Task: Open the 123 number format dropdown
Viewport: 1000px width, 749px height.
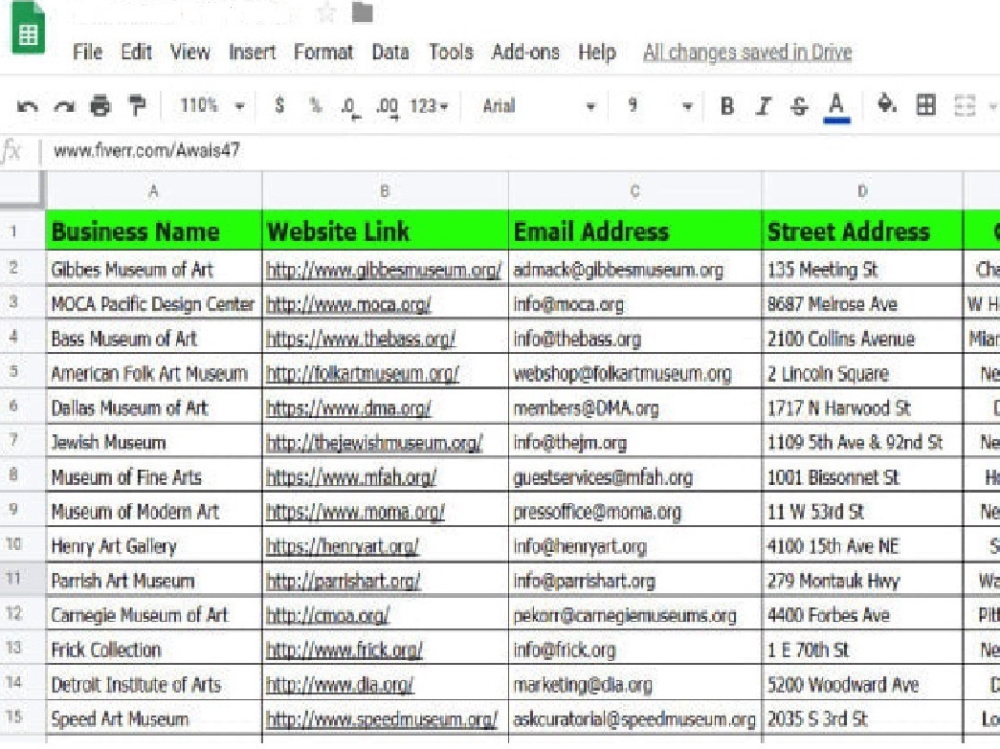Action: tap(429, 106)
